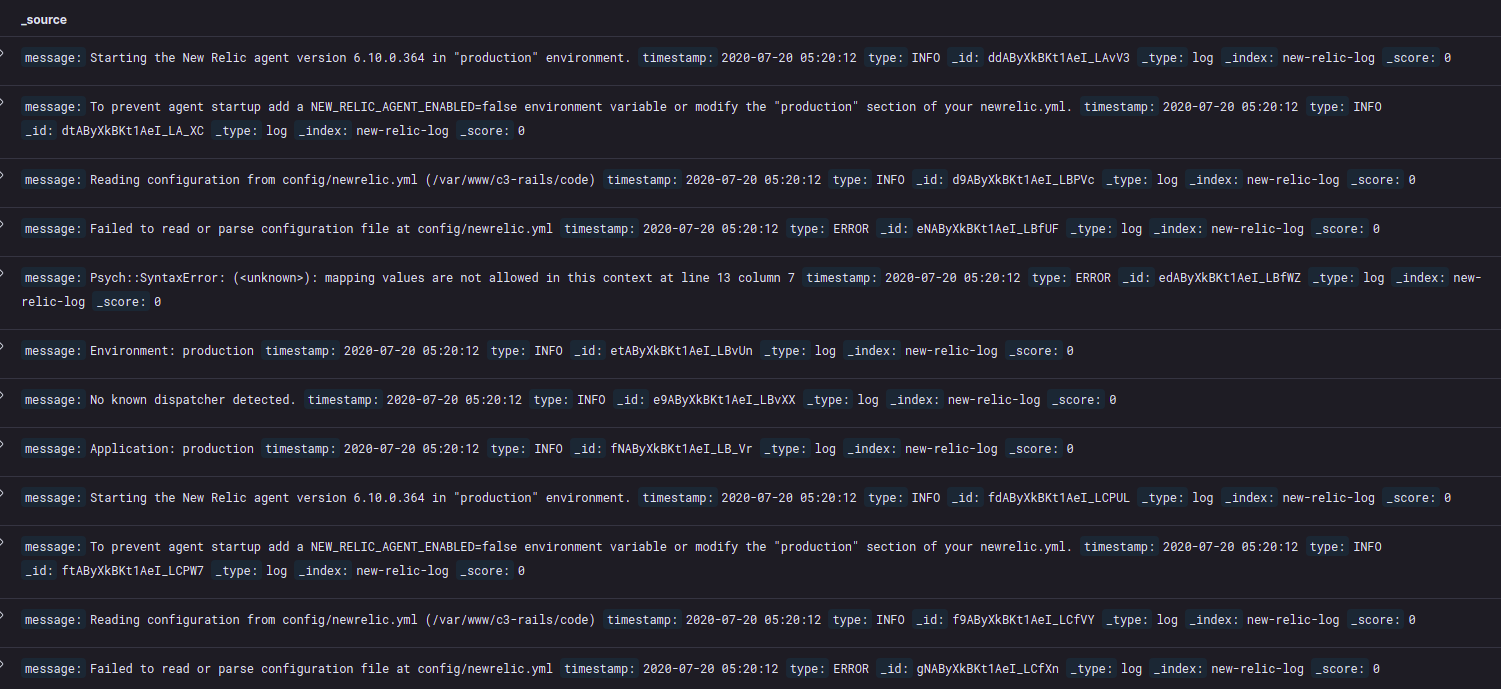Click timestamp value in 'Application: production' row
This screenshot has height=689, width=1501.
tap(411, 449)
